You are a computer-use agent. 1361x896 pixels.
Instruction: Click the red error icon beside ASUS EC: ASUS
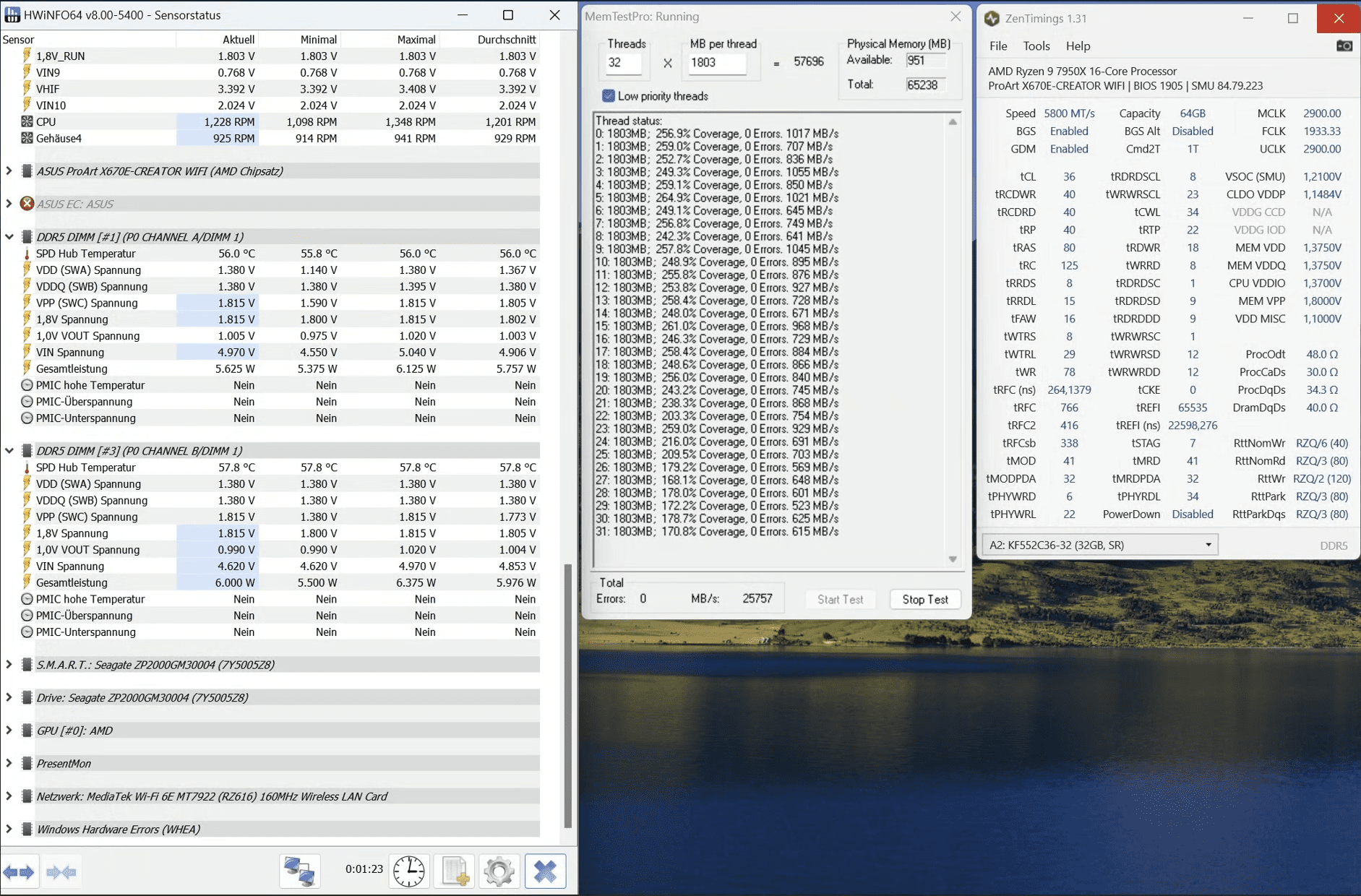point(27,204)
